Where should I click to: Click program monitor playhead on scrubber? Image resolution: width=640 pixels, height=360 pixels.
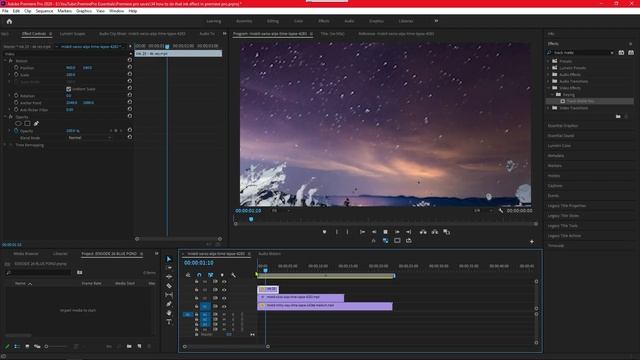(251, 219)
